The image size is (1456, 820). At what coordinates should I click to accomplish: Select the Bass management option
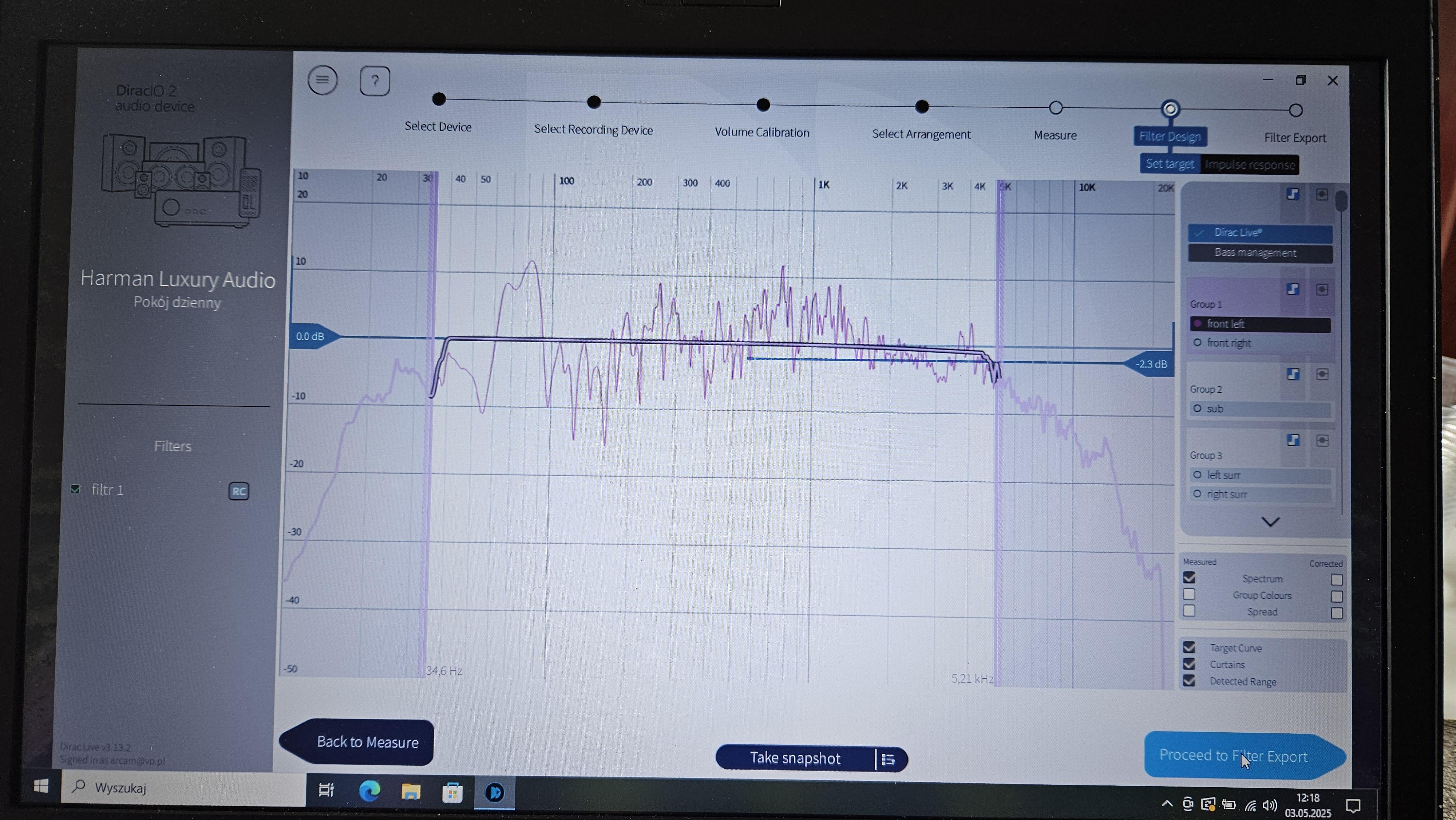pyautogui.click(x=1261, y=253)
